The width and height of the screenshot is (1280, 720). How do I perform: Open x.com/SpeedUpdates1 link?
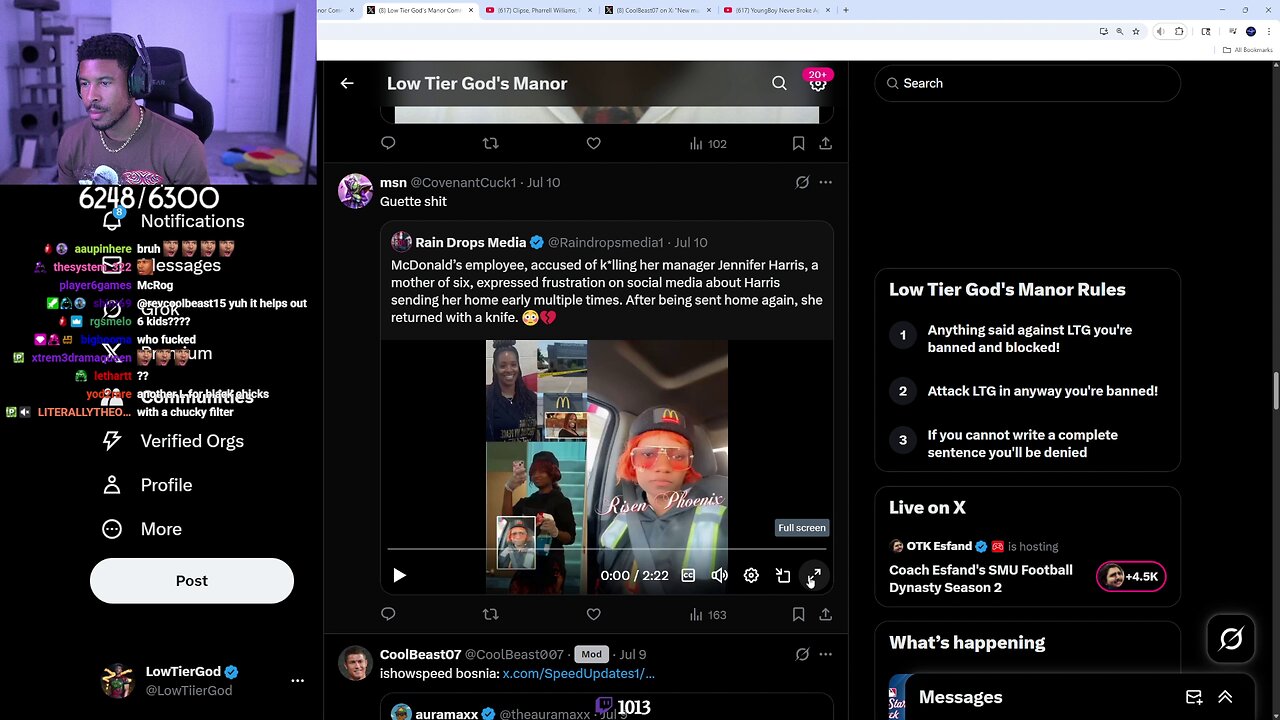[x=578, y=673]
